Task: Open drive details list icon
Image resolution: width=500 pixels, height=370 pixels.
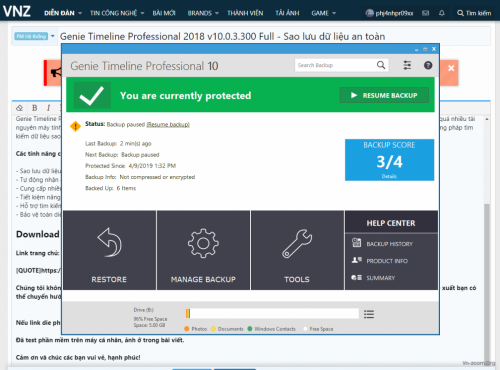Action: (369, 314)
